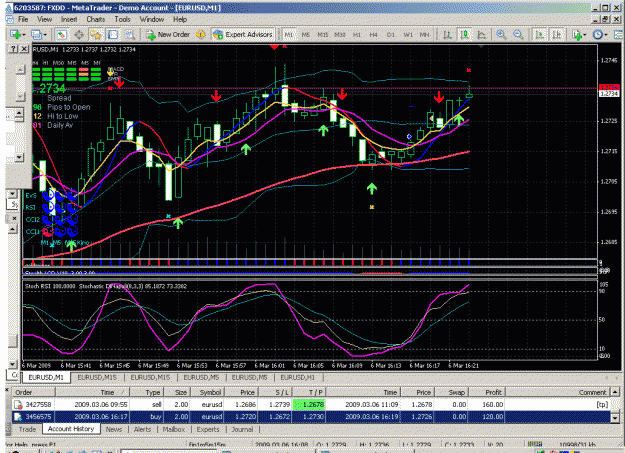Open the Alerts terminal tab
The height and width of the screenshot is (453, 625).
tap(142, 429)
